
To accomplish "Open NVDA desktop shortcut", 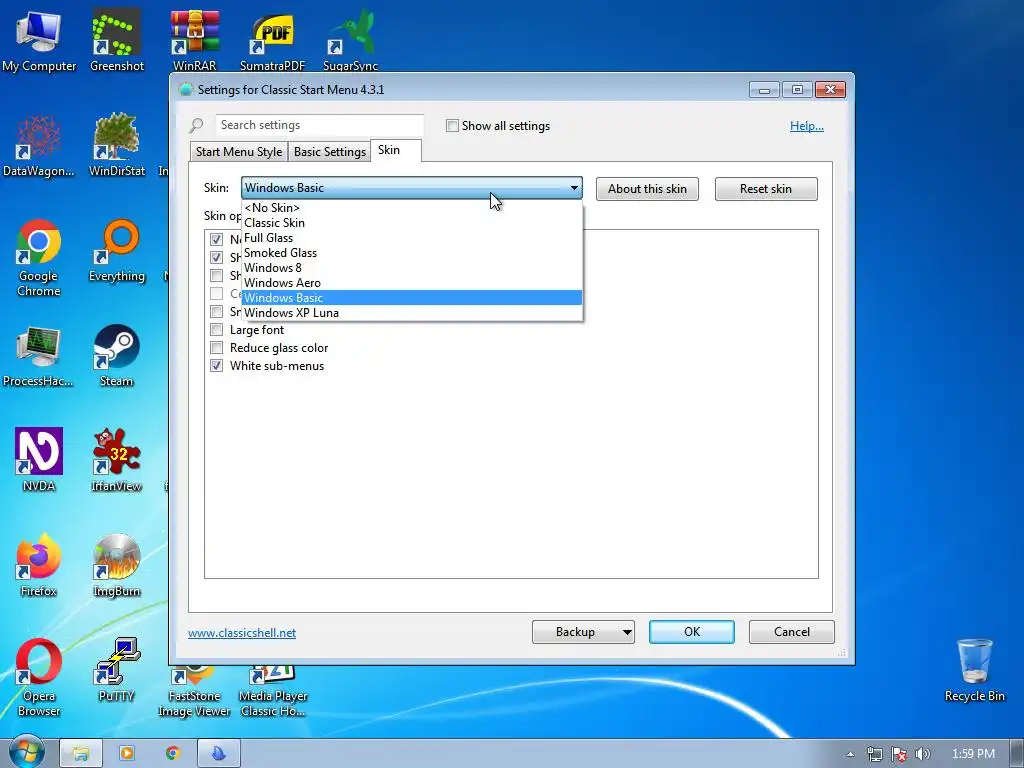I will click(39, 460).
